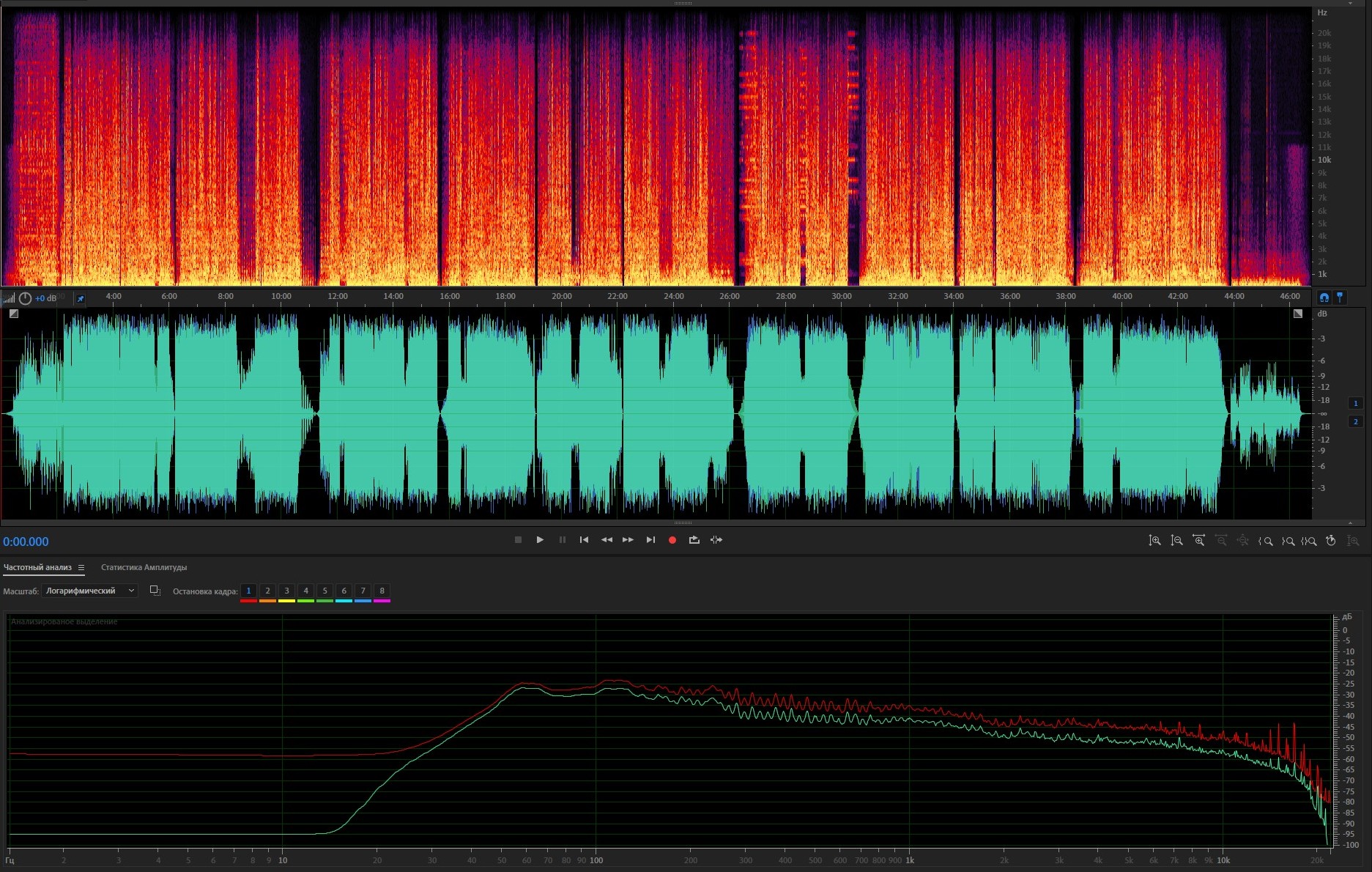The height and width of the screenshot is (872, 1372).
Task: Click hold frame button 8
Action: [x=382, y=591]
